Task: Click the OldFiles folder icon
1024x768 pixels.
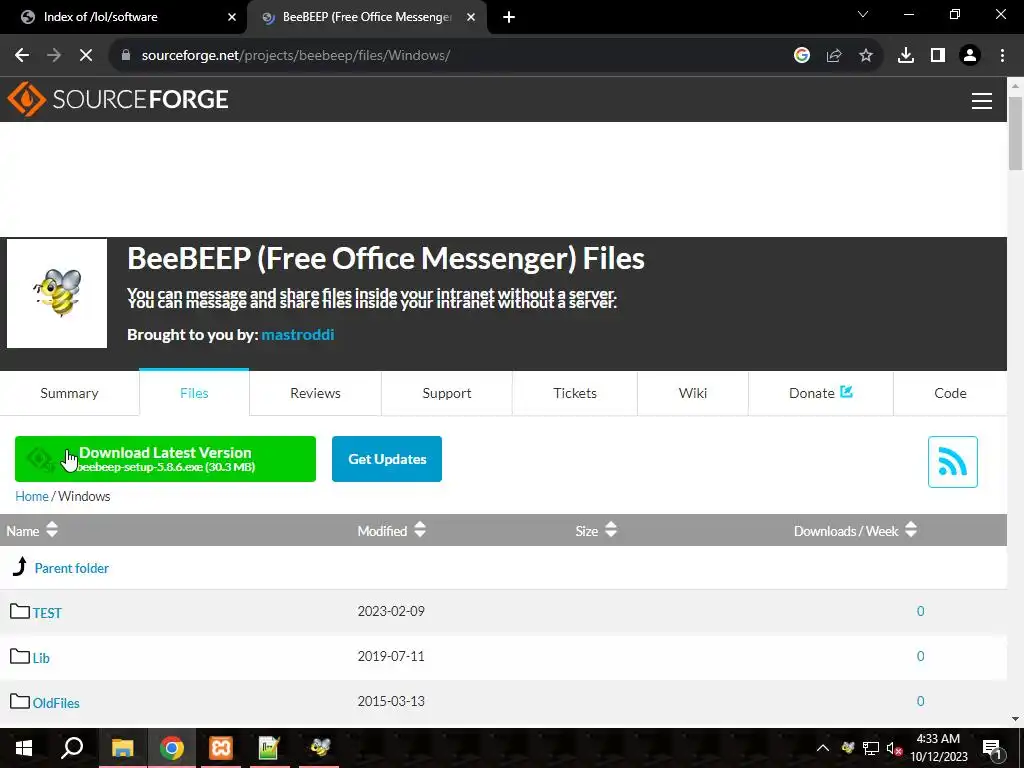Action: (20, 701)
